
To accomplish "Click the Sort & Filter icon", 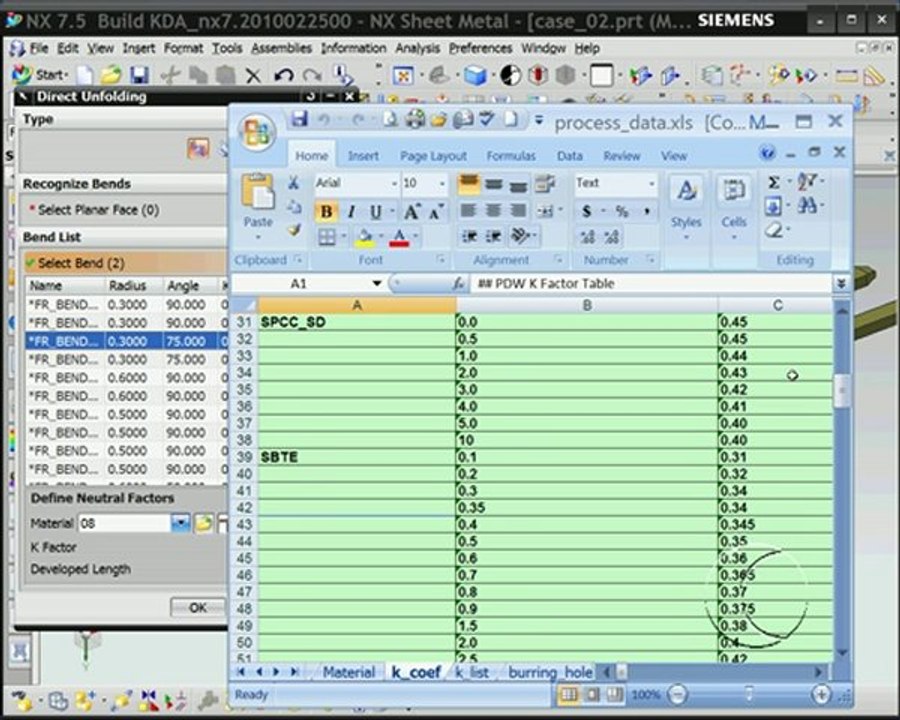I will [807, 181].
